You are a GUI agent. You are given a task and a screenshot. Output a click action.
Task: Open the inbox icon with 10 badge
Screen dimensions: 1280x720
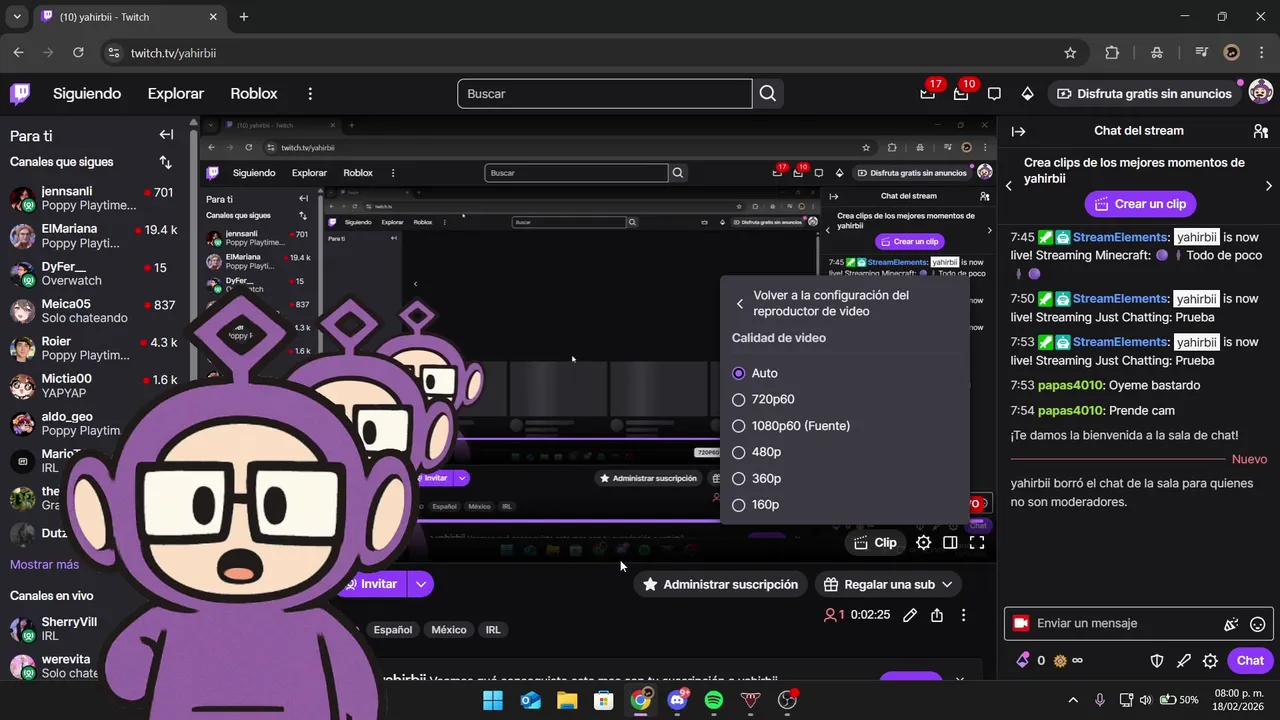click(x=961, y=94)
